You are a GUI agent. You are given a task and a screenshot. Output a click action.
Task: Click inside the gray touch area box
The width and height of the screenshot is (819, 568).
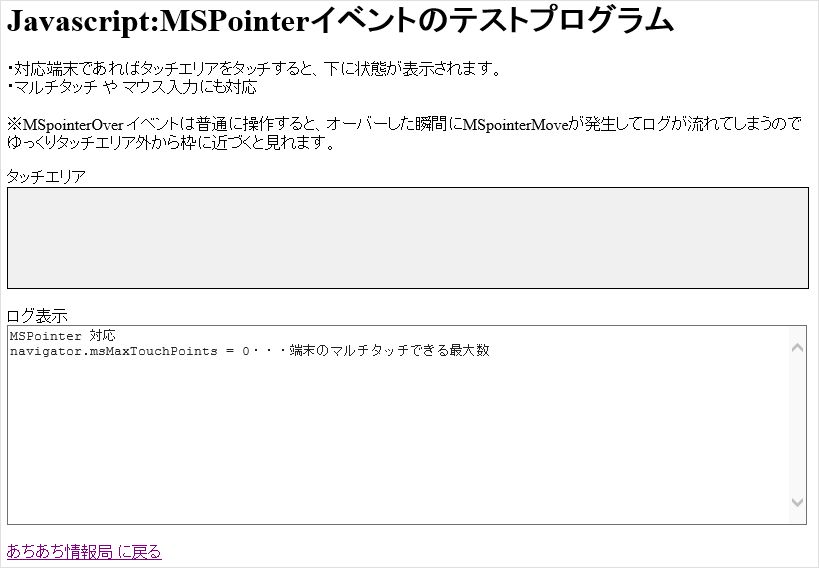(407, 238)
